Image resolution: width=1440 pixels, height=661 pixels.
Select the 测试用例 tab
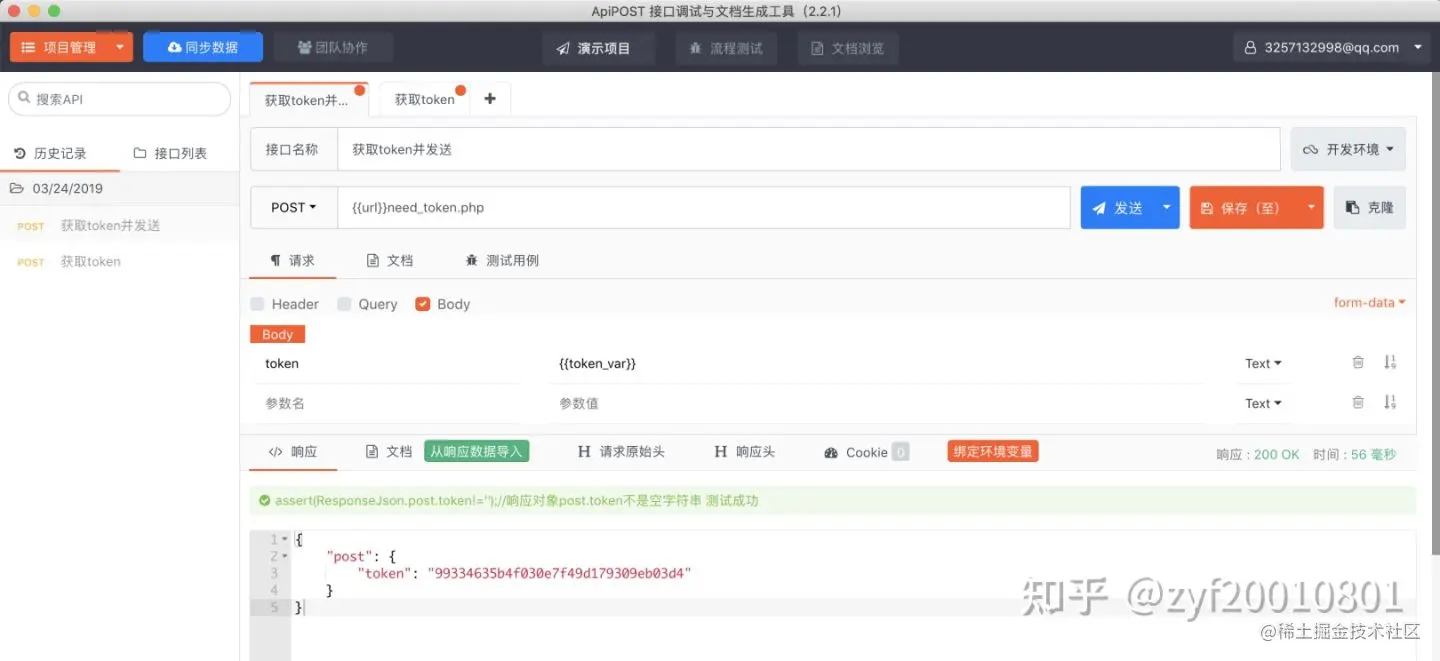coord(502,260)
